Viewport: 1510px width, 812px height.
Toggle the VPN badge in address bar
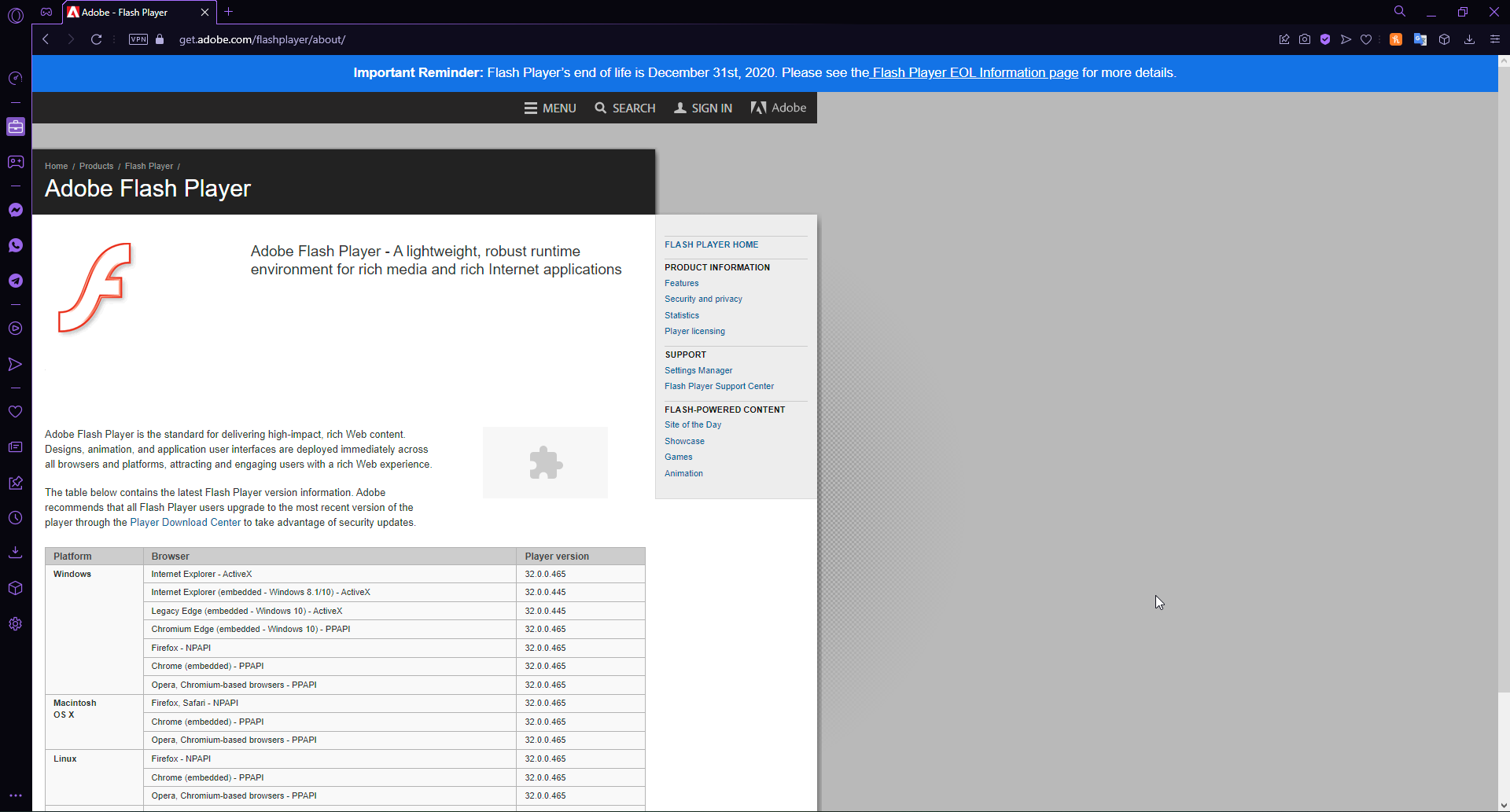(x=138, y=39)
